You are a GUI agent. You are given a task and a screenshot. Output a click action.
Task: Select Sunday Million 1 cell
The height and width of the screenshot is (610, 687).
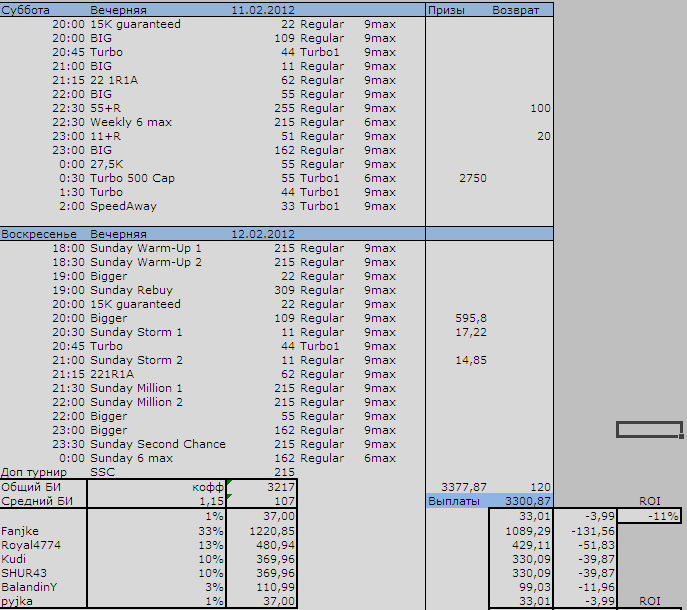[136, 388]
